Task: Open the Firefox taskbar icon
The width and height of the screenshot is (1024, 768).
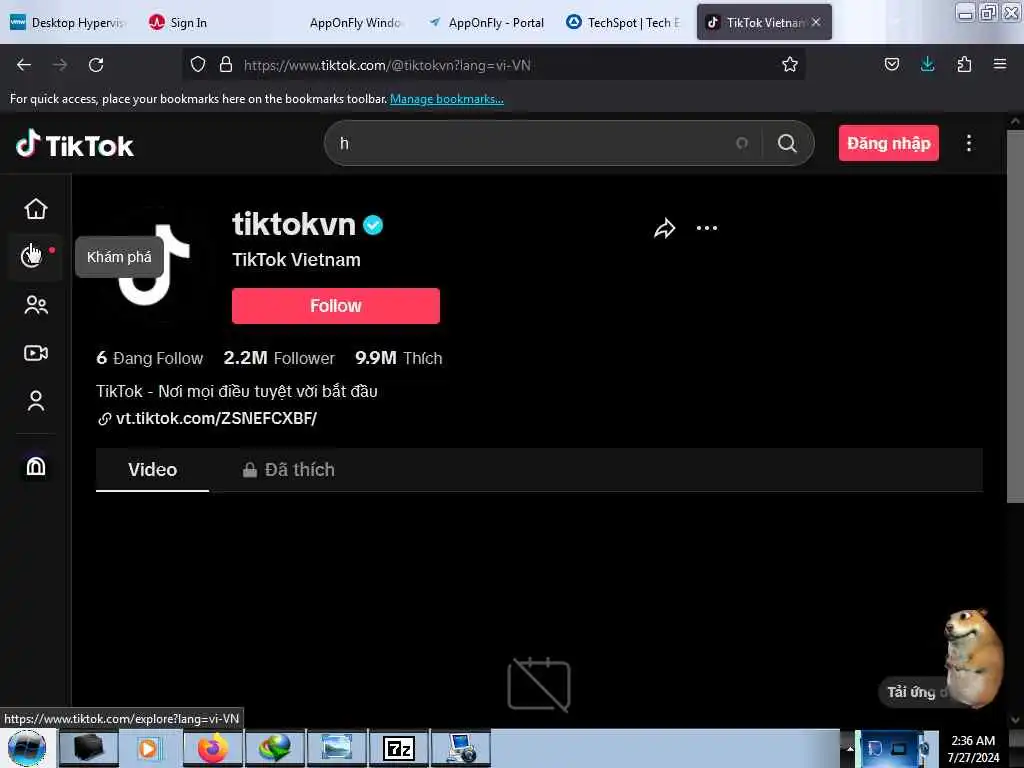Action: pyautogui.click(x=213, y=748)
